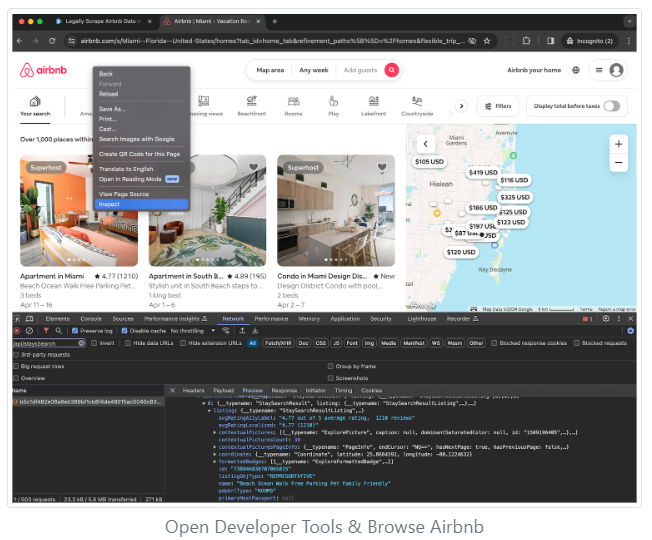Viewport: 652px width, 540px height.
Task: Click the $120 USD map price marker
Action: tap(461, 252)
